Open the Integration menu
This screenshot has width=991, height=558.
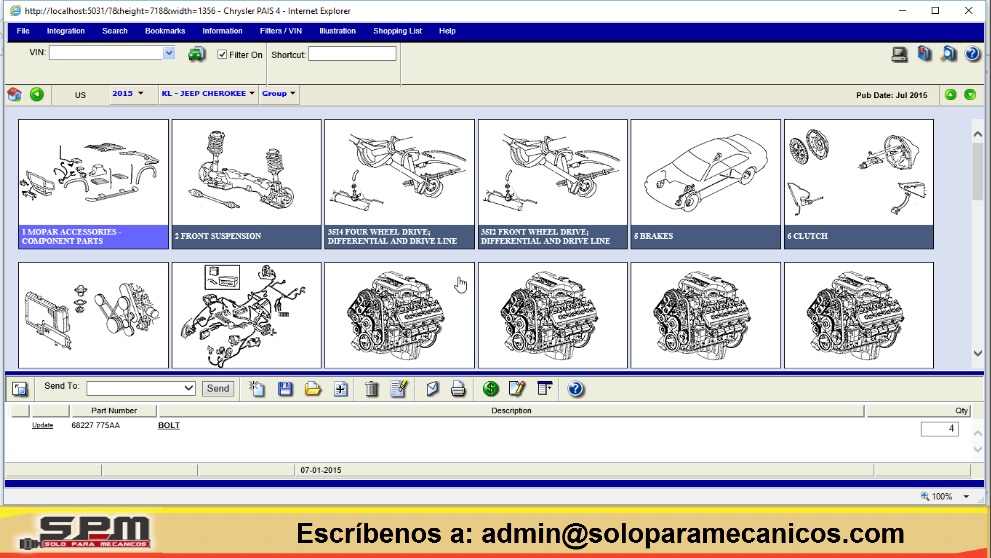tap(66, 31)
